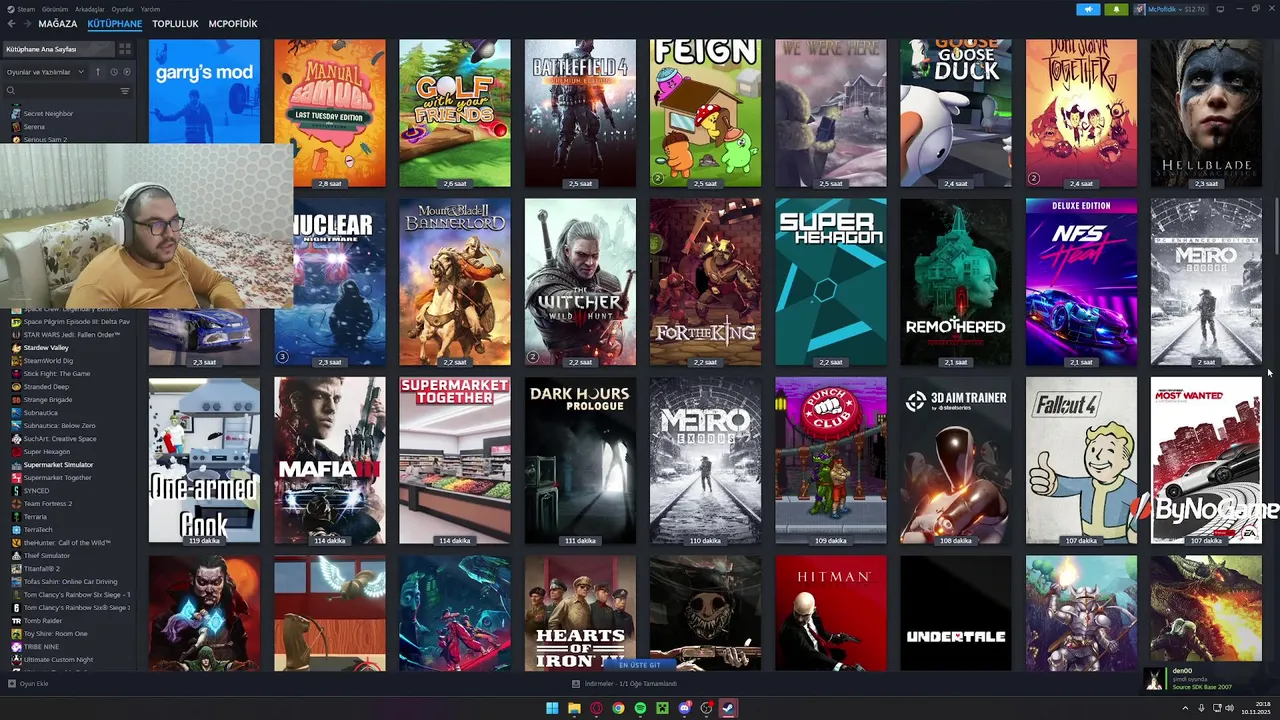Image resolution: width=1280 pixels, height=720 pixels.
Task: Toggle the sort arrow in library sidebar
Action: [x=98, y=72]
